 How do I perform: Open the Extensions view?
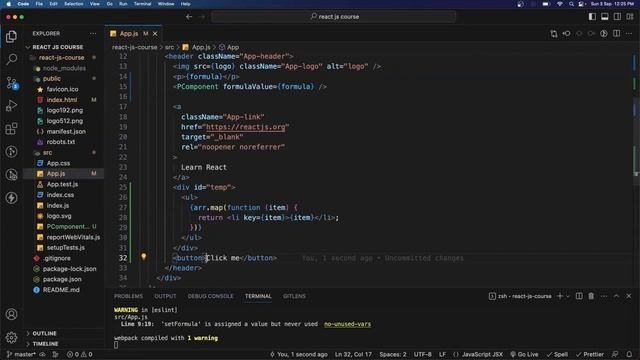[x=11, y=129]
